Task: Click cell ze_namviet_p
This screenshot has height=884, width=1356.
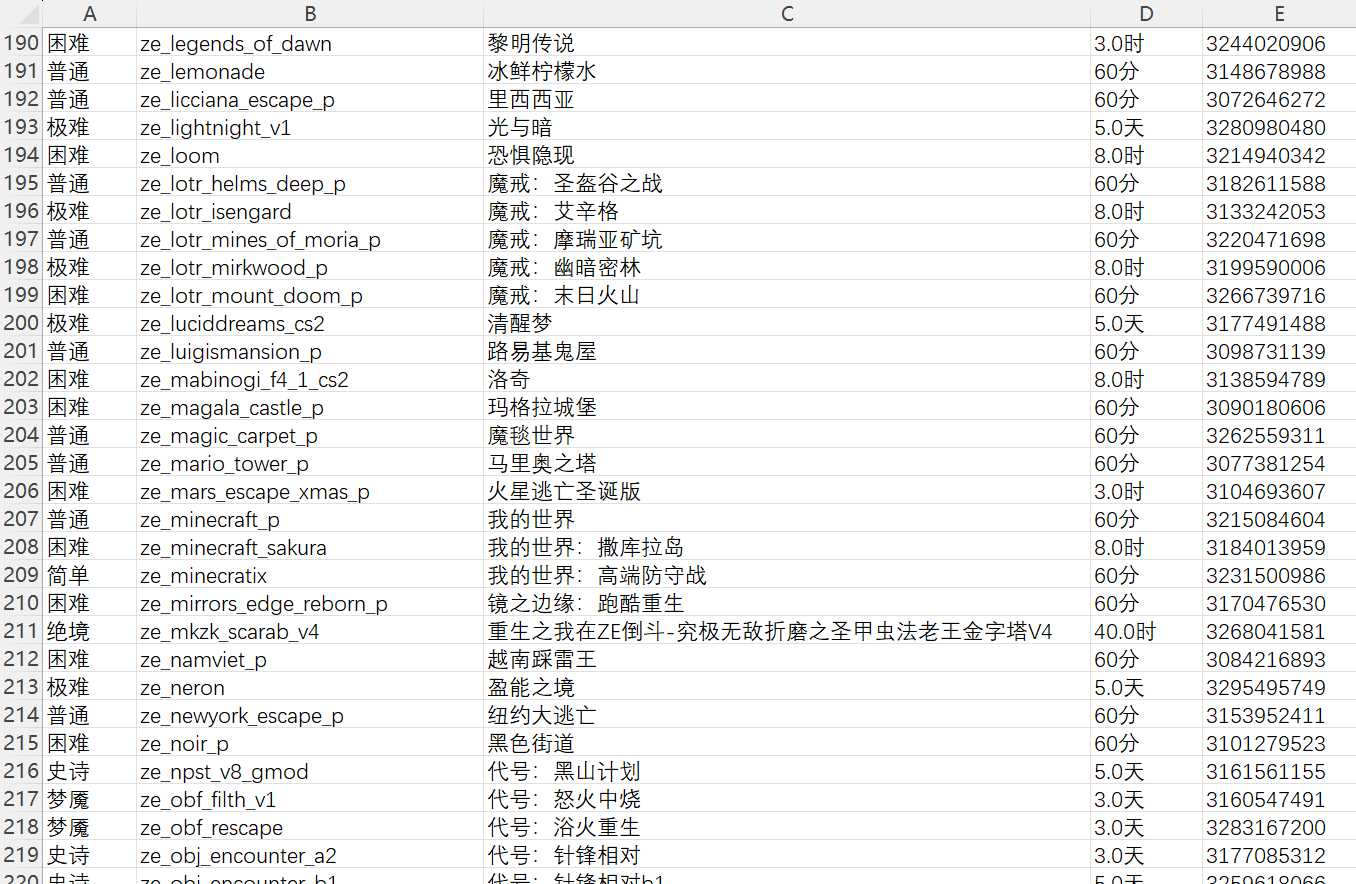Action: click(x=310, y=660)
